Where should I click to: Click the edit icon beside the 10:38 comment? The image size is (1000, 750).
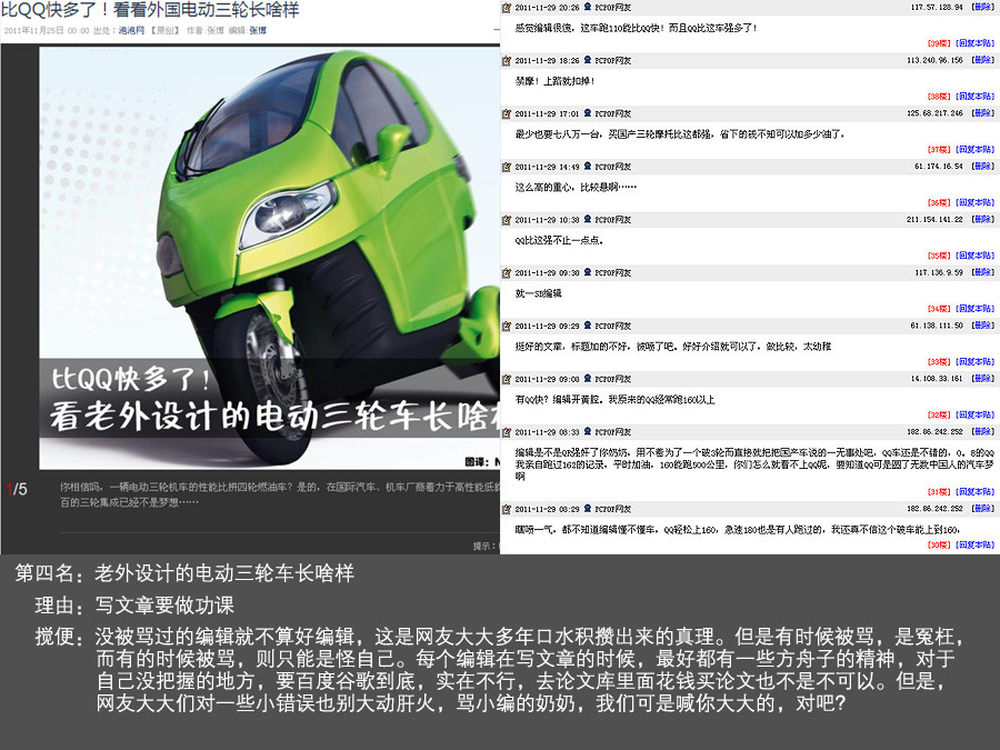point(506,219)
